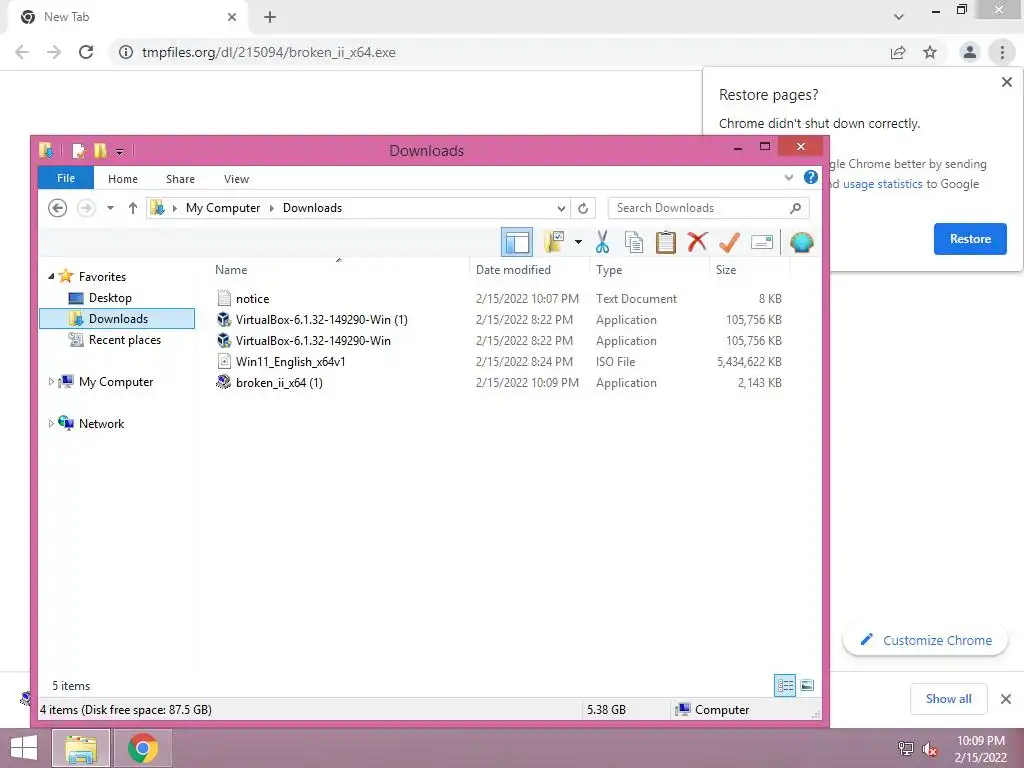Image resolution: width=1024 pixels, height=768 pixels.
Task: Click the Rename icon in toolbar
Action: click(761, 242)
